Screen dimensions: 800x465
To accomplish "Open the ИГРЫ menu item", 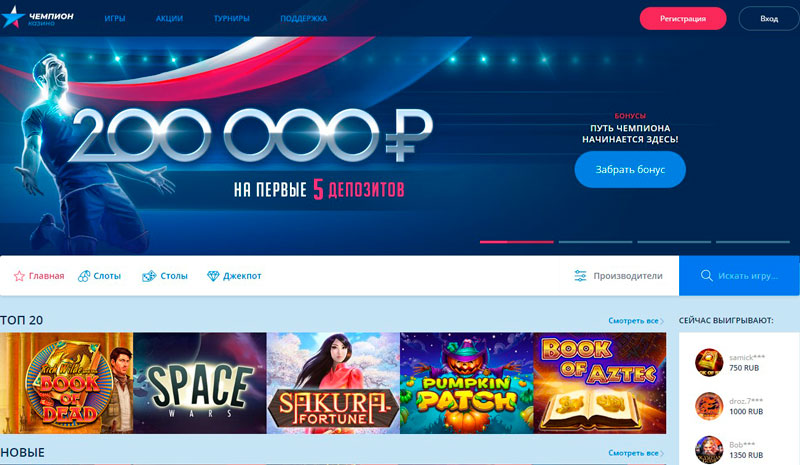I will coord(115,18).
